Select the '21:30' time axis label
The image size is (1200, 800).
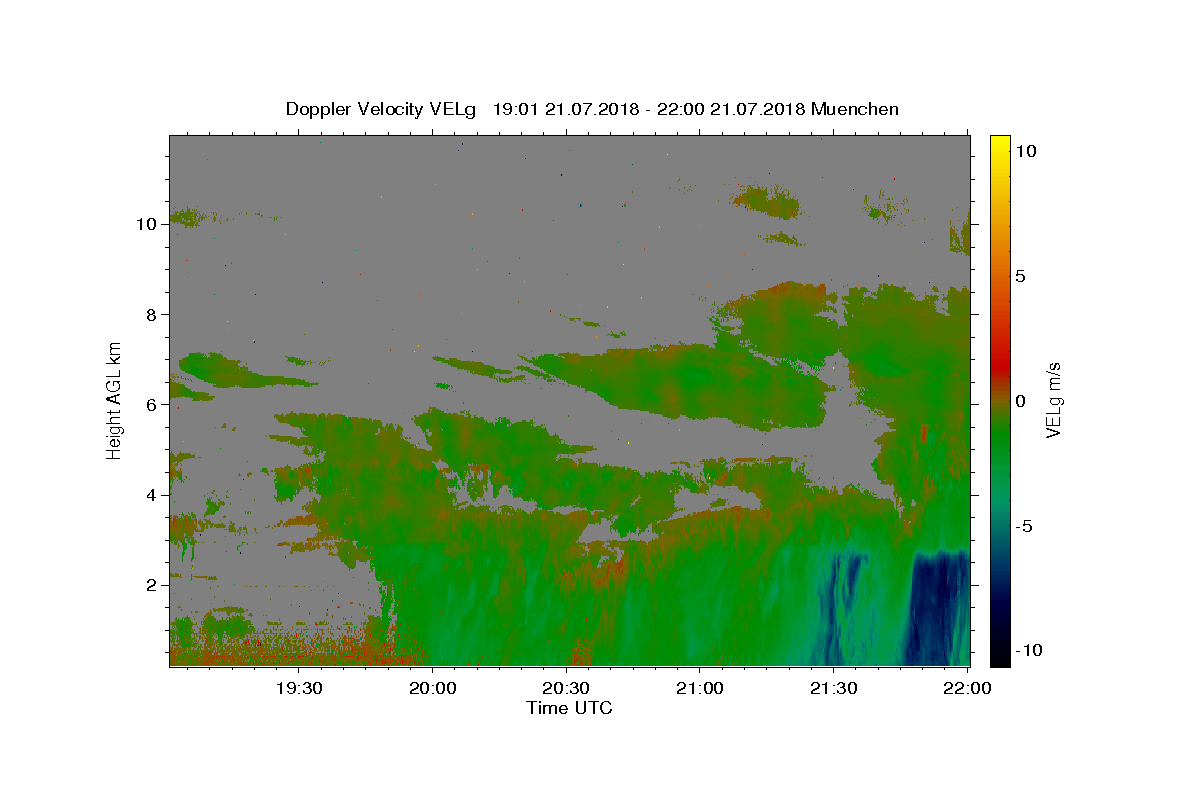tap(833, 688)
